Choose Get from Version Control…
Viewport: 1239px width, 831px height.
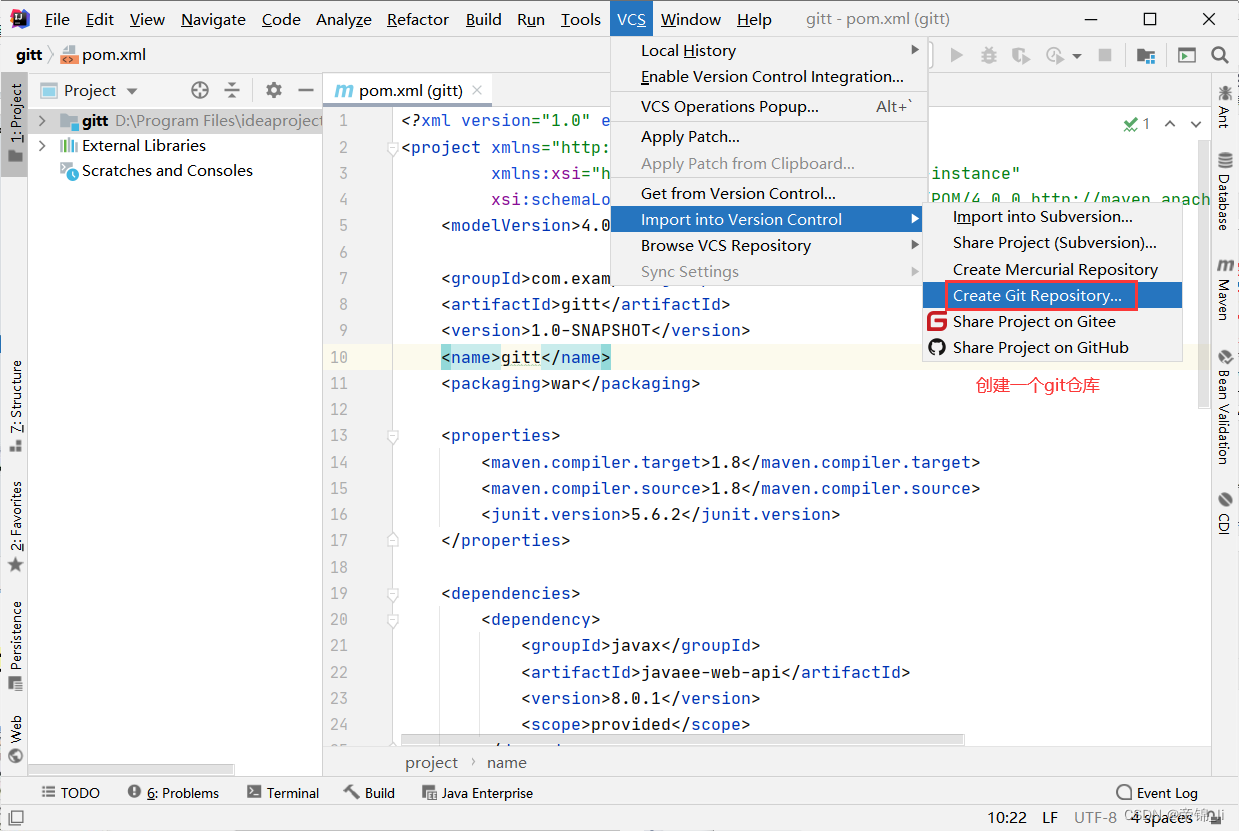pos(769,194)
